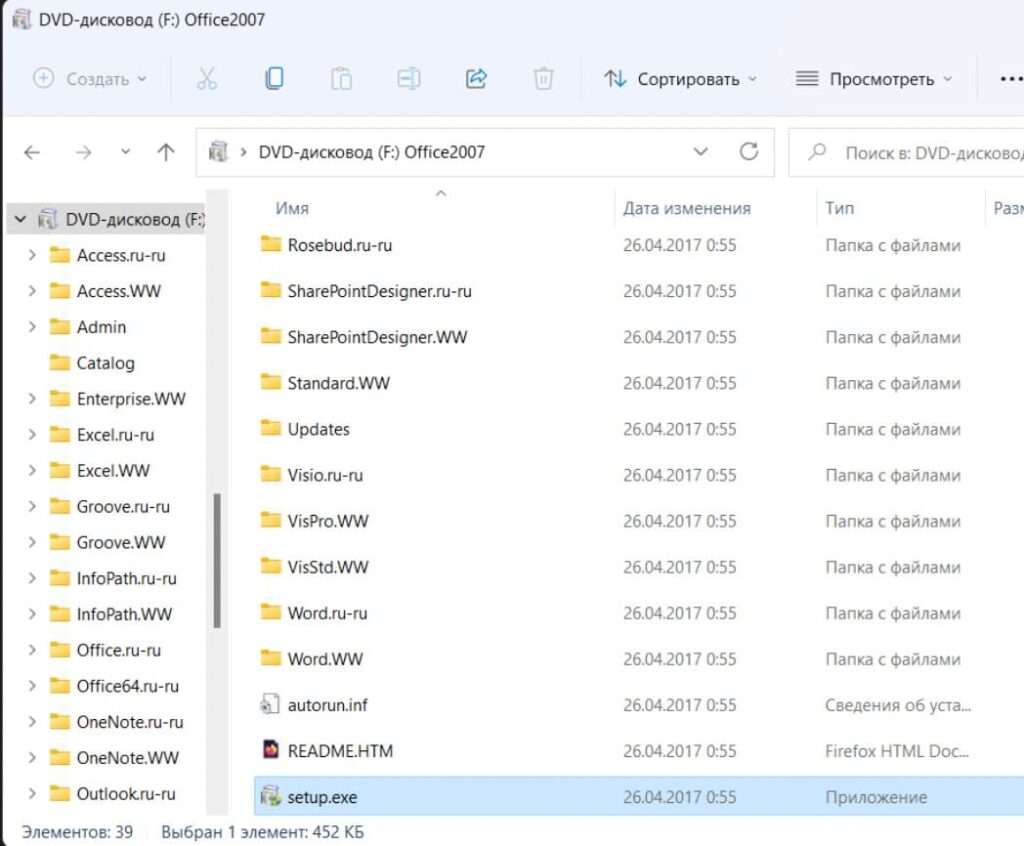This screenshot has height=846, width=1024.
Task: Click the DVD drive icon in navigation tree
Action: (47, 219)
